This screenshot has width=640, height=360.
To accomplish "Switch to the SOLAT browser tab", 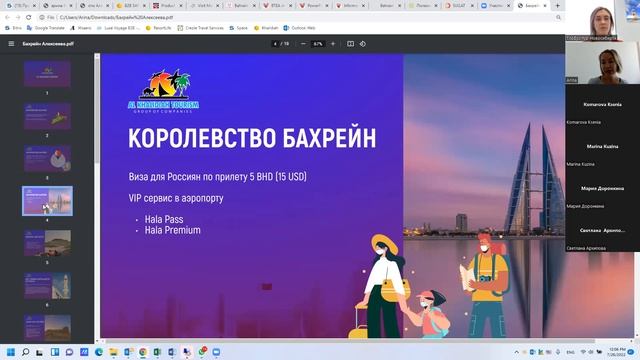I will click(x=459, y=6).
